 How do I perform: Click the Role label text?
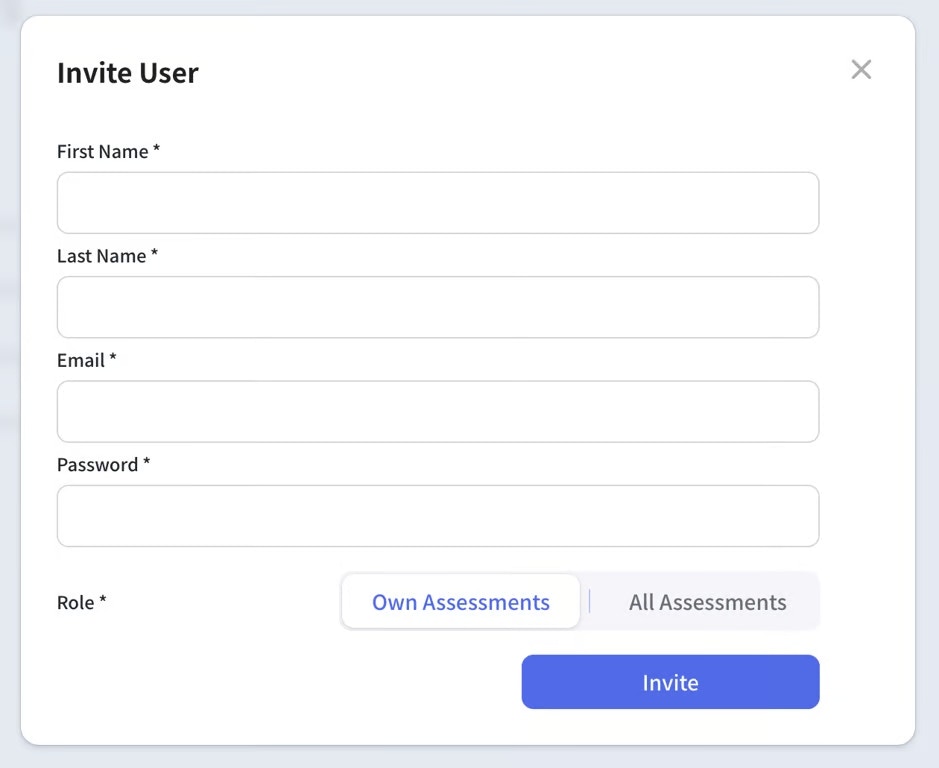pos(75,603)
